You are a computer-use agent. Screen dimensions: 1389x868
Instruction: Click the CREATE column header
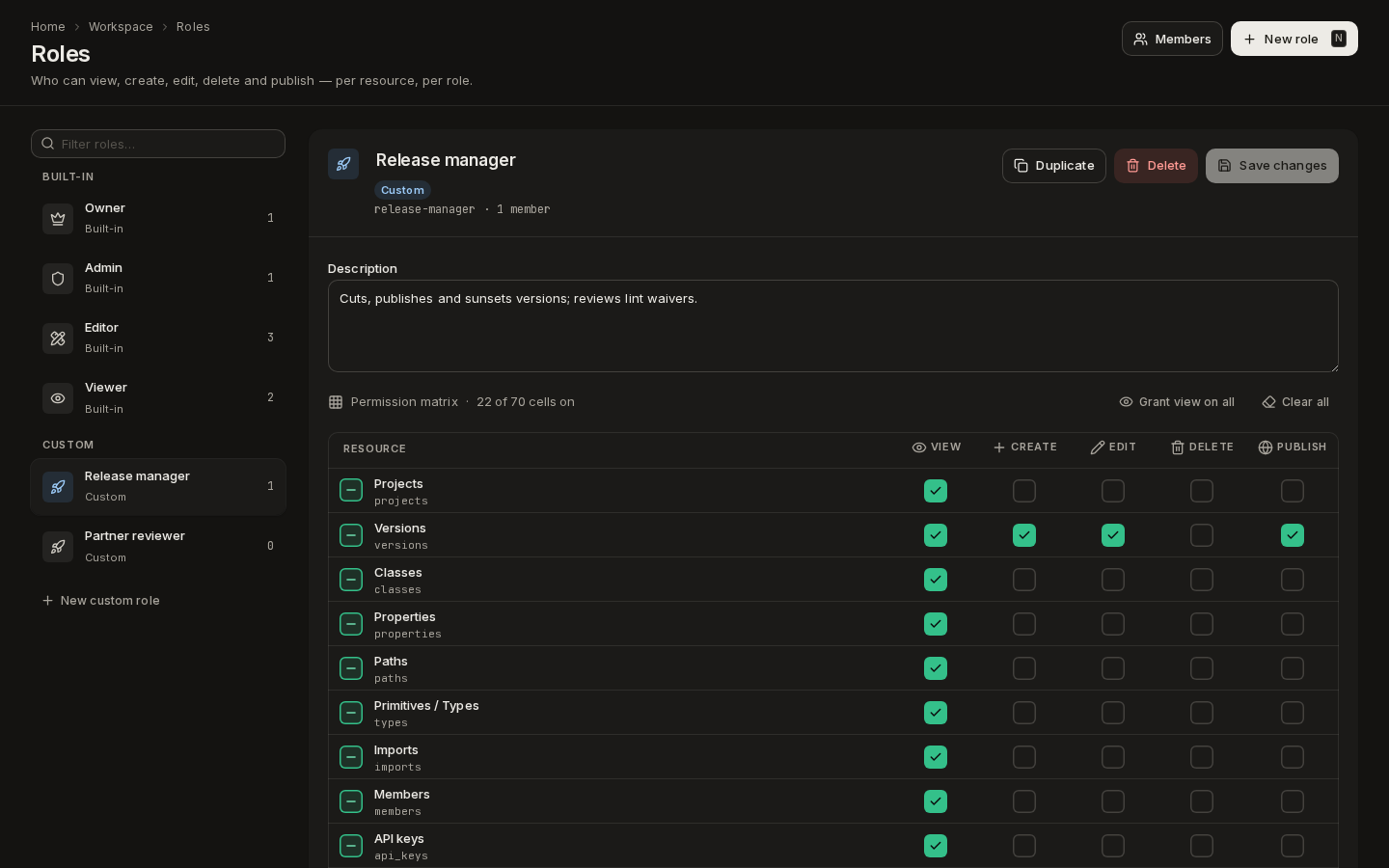[1024, 448]
